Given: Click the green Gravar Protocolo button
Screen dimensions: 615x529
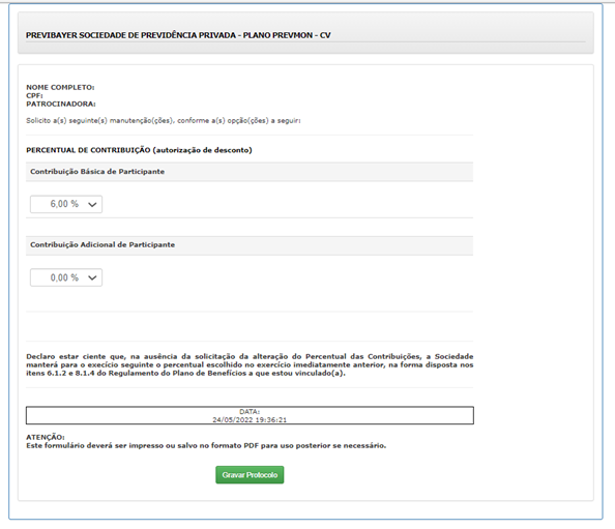Looking at the screenshot, I should click(x=249, y=475).
